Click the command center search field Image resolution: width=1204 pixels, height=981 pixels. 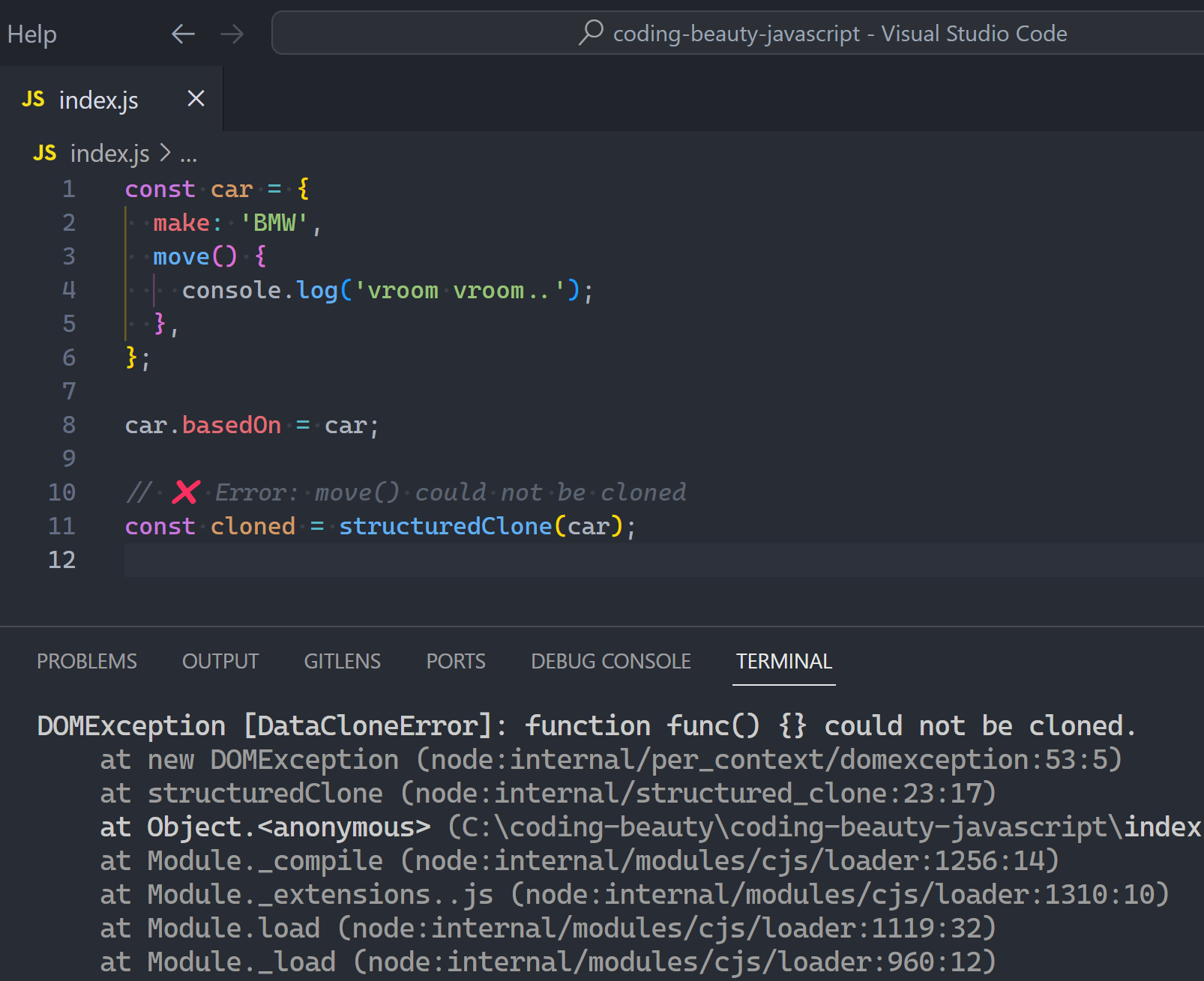click(x=738, y=33)
